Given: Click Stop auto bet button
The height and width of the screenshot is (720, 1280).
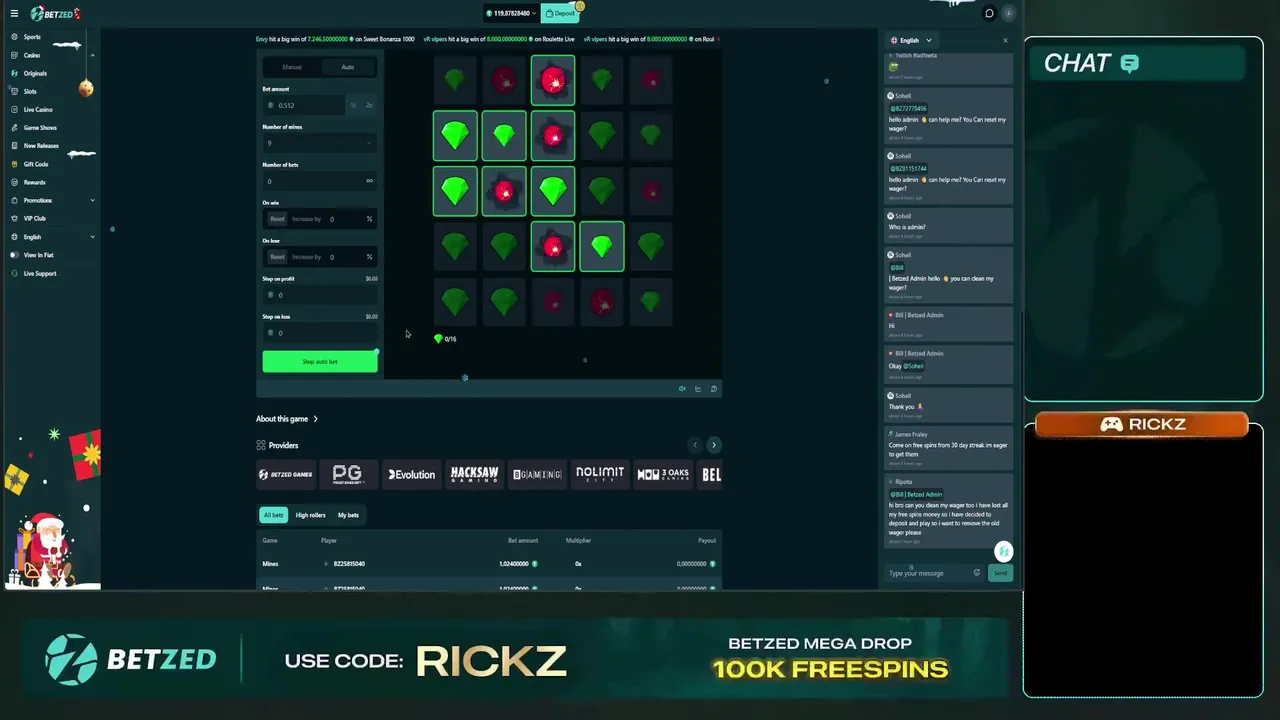Looking at the screenshot, I should click(320, 361).
